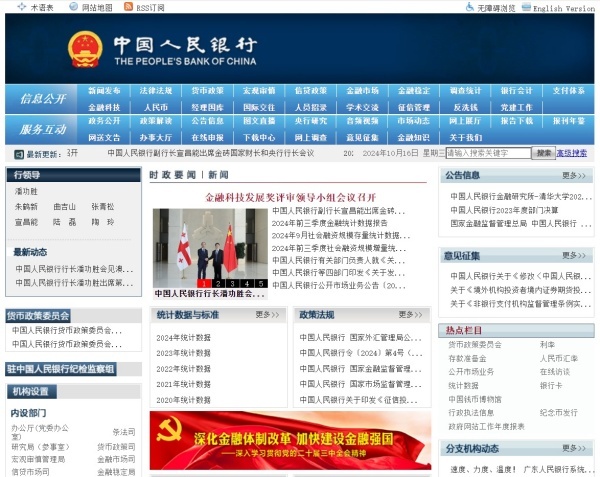
Task: Open 中国人民银行令〔2024〕第4号 policy item
Action: (x=361, y=353)
